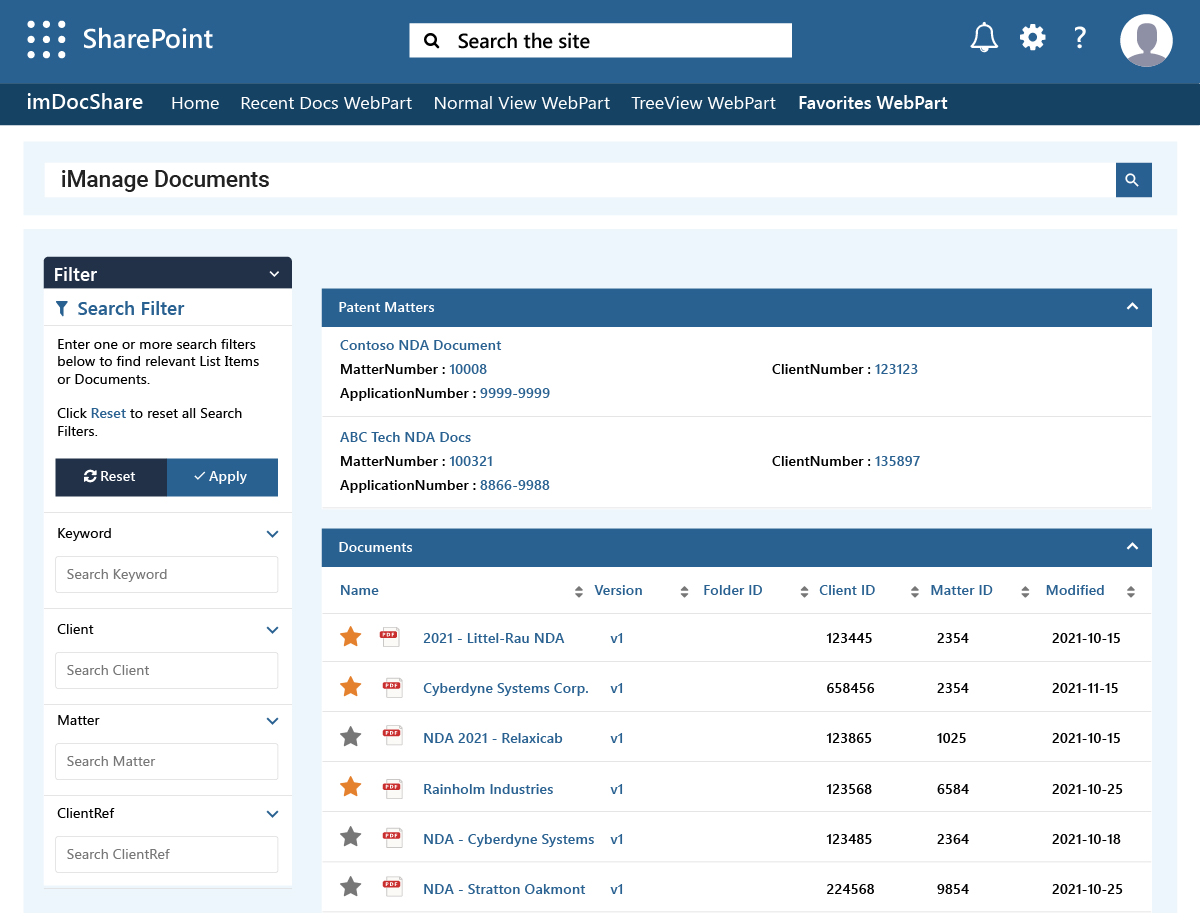Click PDF icon for Rainholm Industries

click(392, 788)
